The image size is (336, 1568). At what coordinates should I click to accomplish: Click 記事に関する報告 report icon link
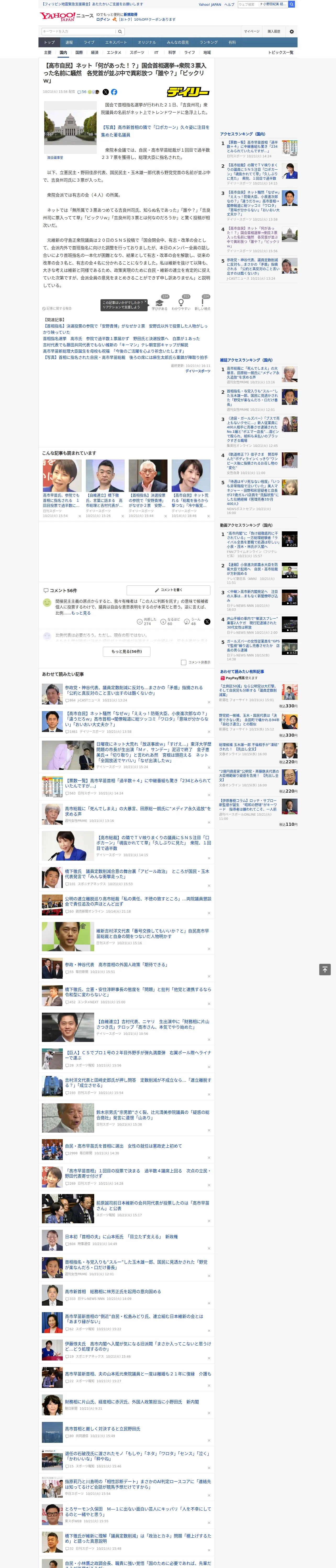coord(57,309)
